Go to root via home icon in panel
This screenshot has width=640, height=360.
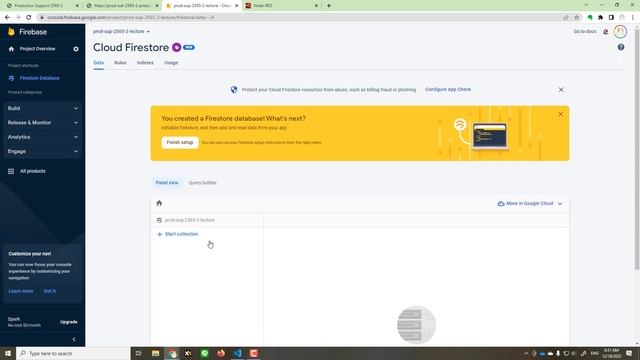click(x=159, y=203)
